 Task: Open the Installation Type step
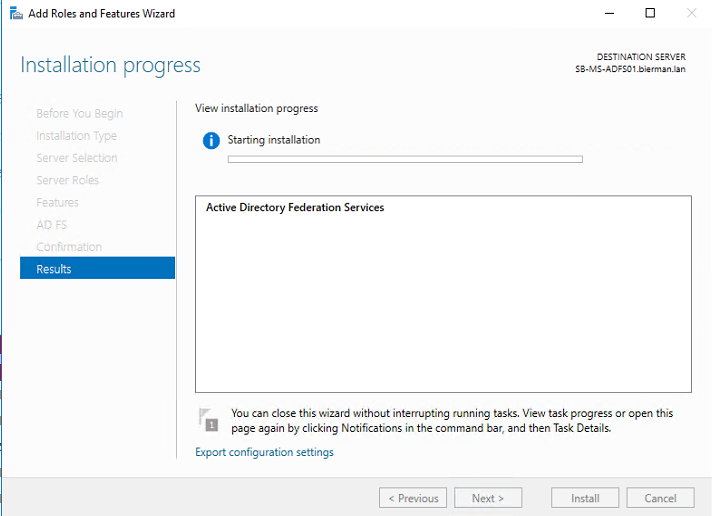[76, 136]
